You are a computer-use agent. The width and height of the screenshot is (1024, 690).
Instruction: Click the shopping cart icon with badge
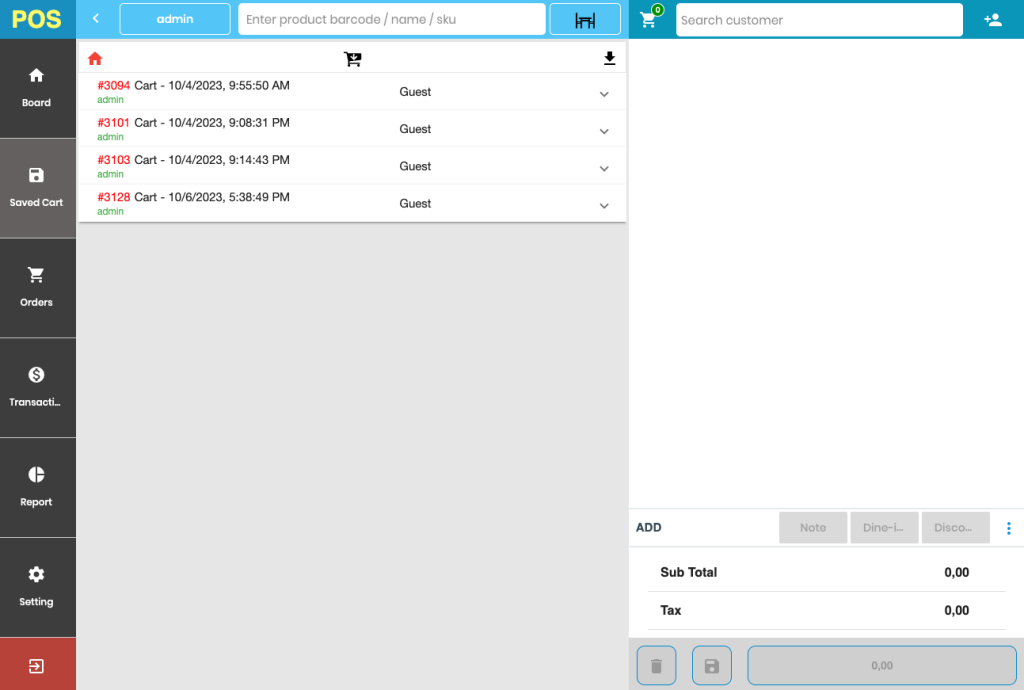tap(649, 20)
